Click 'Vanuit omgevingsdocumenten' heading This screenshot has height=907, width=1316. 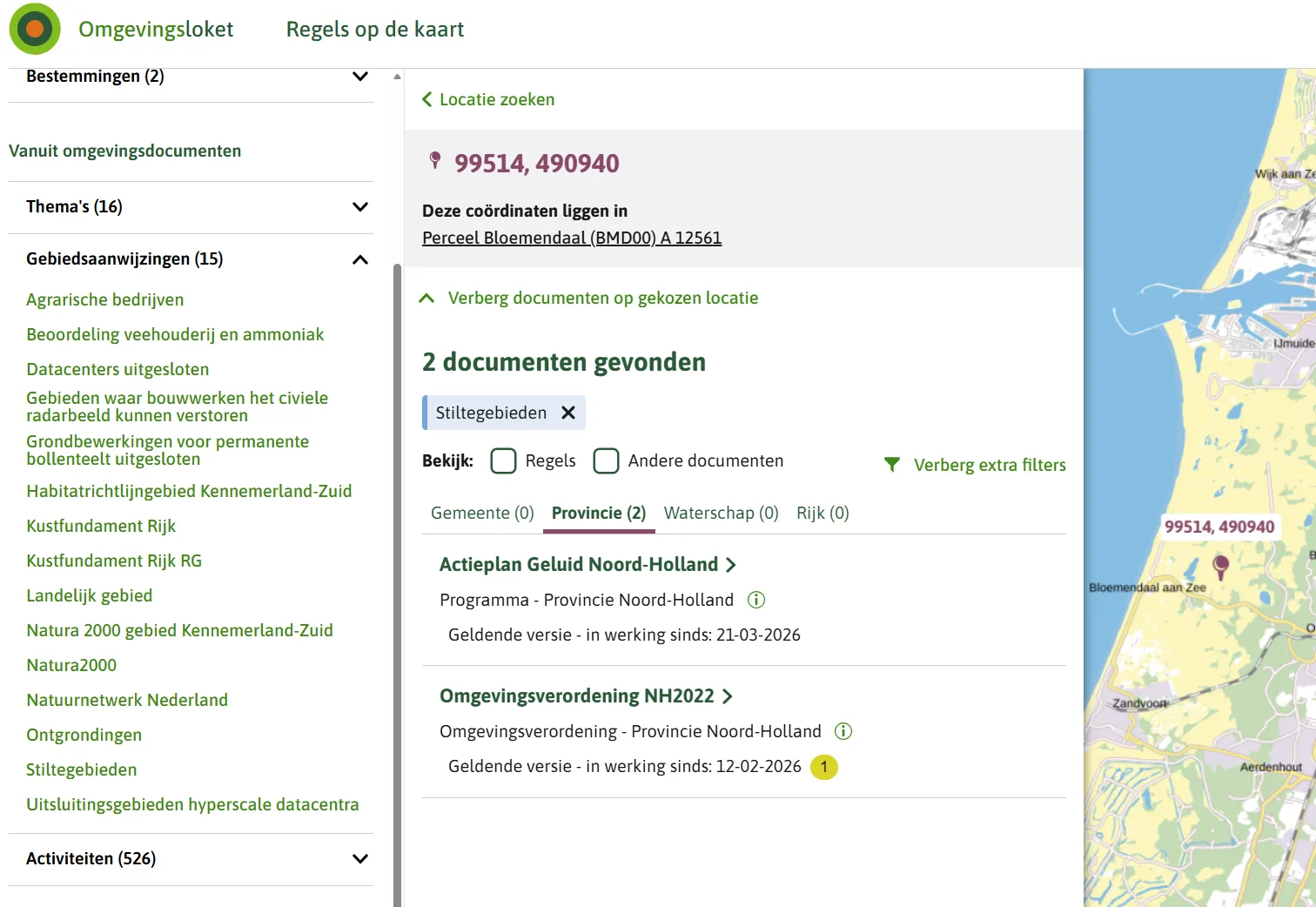tap(125, 151)
